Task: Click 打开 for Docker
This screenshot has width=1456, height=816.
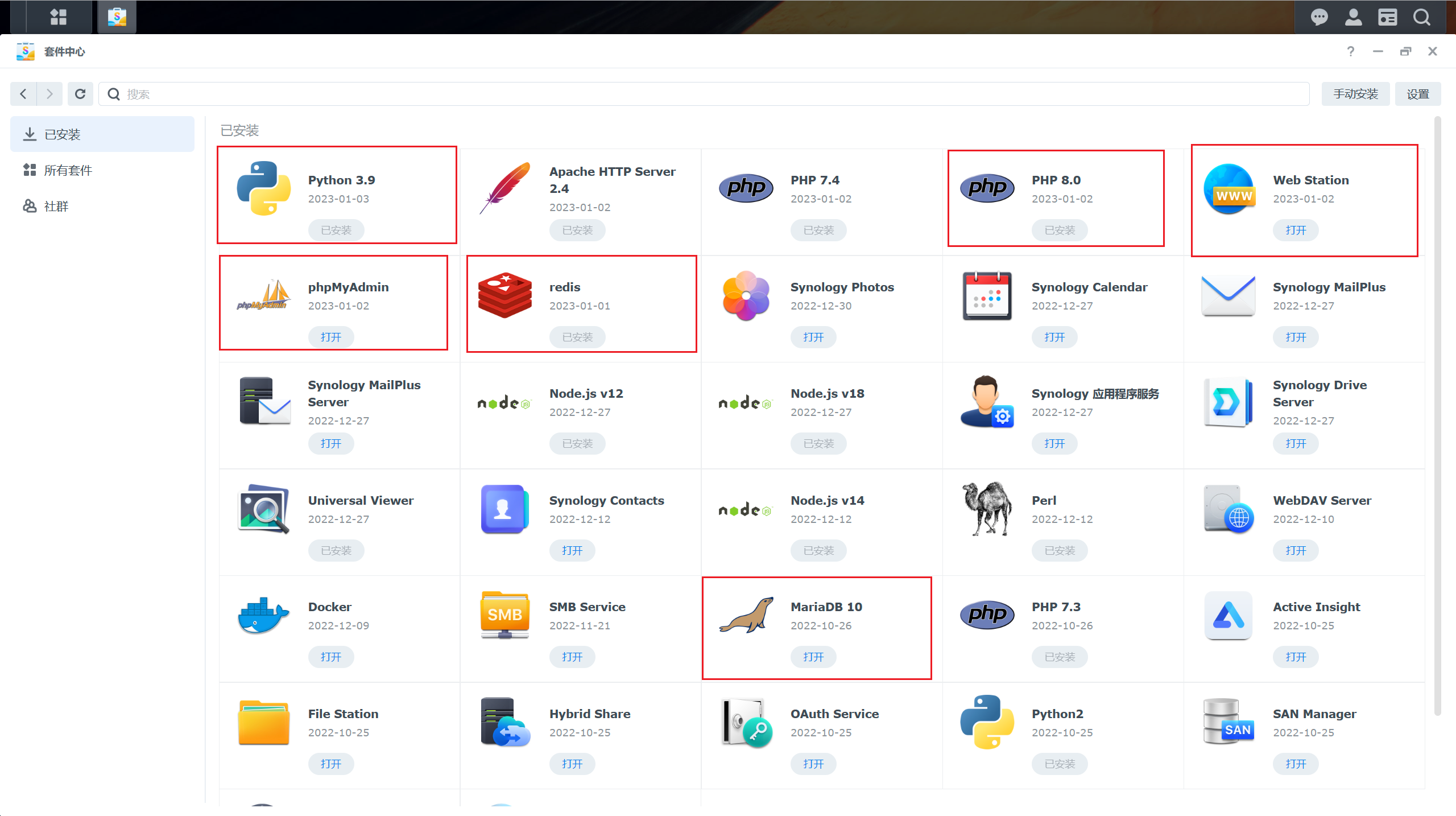Action: coord(331,657)
